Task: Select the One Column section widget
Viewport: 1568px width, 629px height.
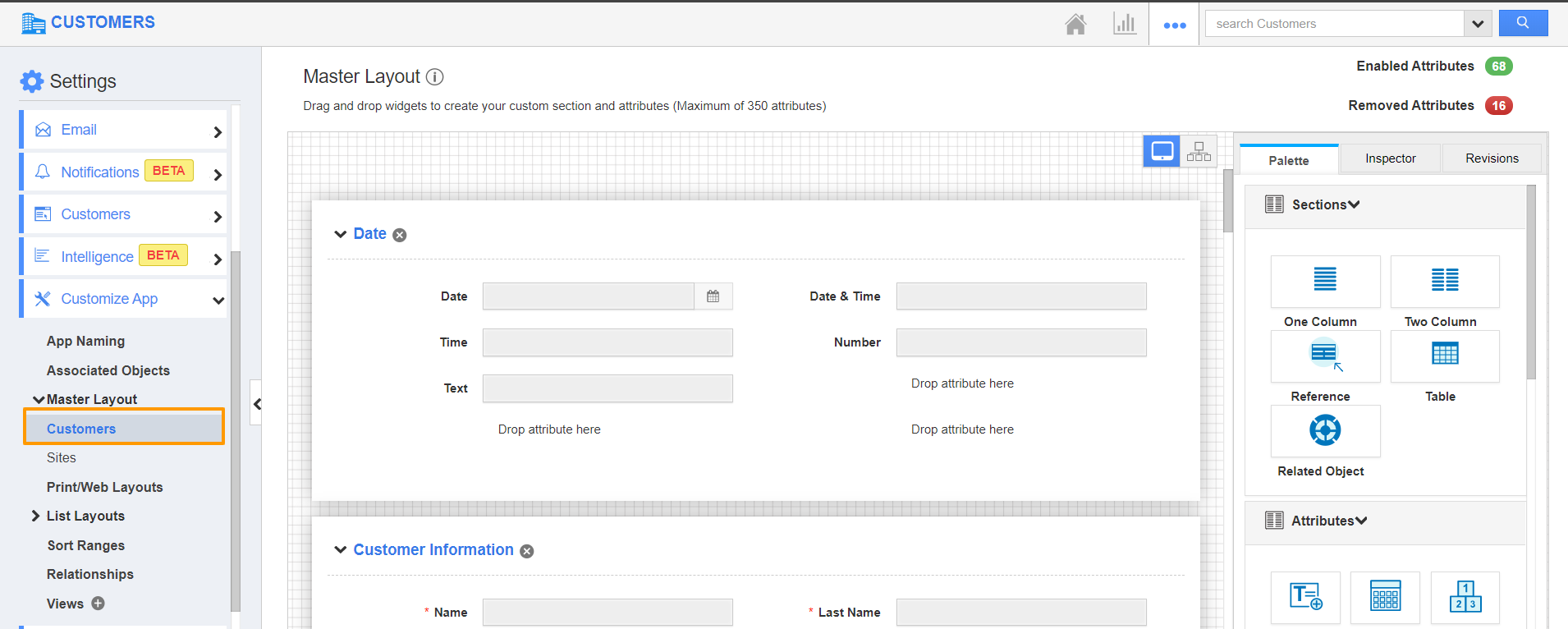Action: tap(1325, 281)
